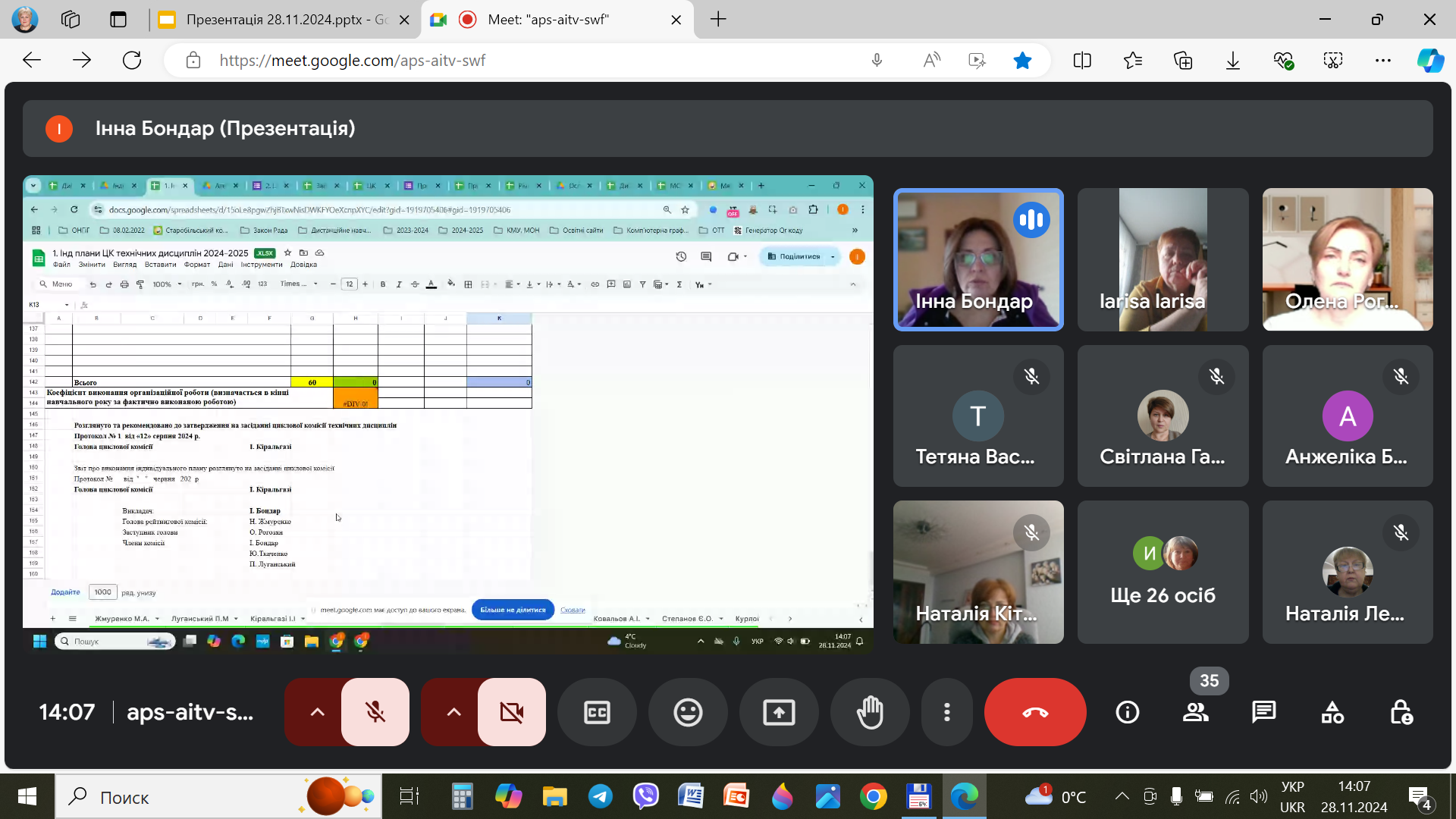
Task: Click the read aloud icon in address bar
Action: click(x=931, y=60)
